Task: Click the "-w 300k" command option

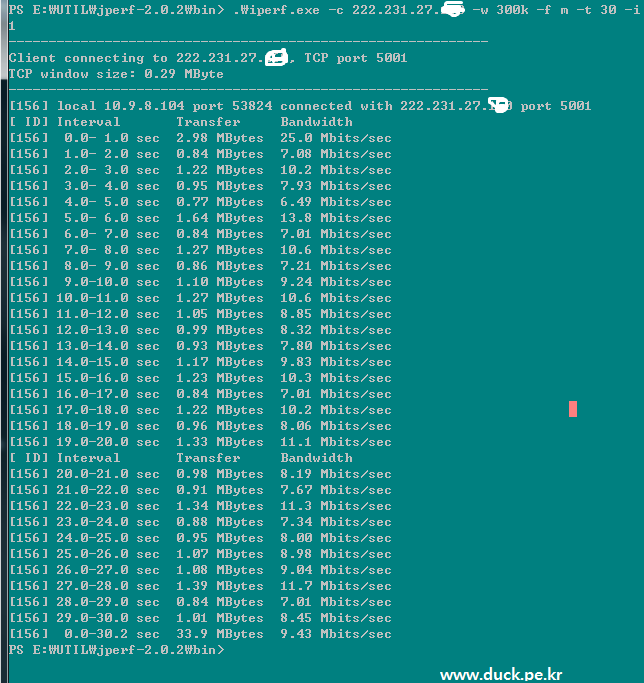Action: (501, 10)
